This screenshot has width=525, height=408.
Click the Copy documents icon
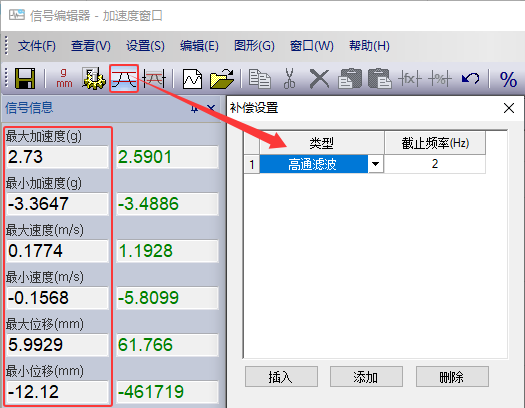(260, 79)
